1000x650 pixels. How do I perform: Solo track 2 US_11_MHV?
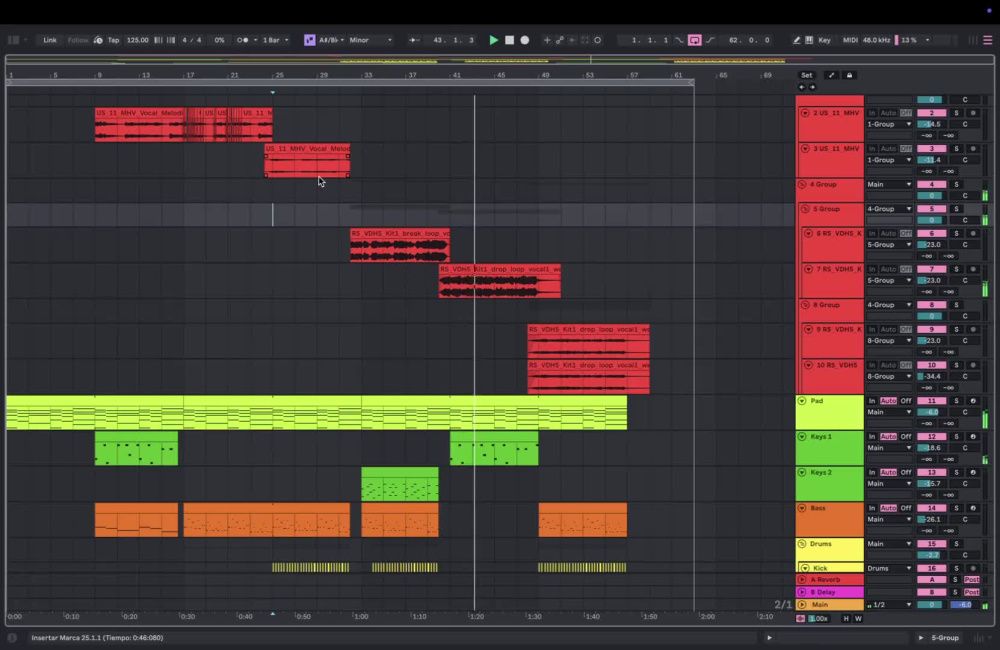[956, 112]
